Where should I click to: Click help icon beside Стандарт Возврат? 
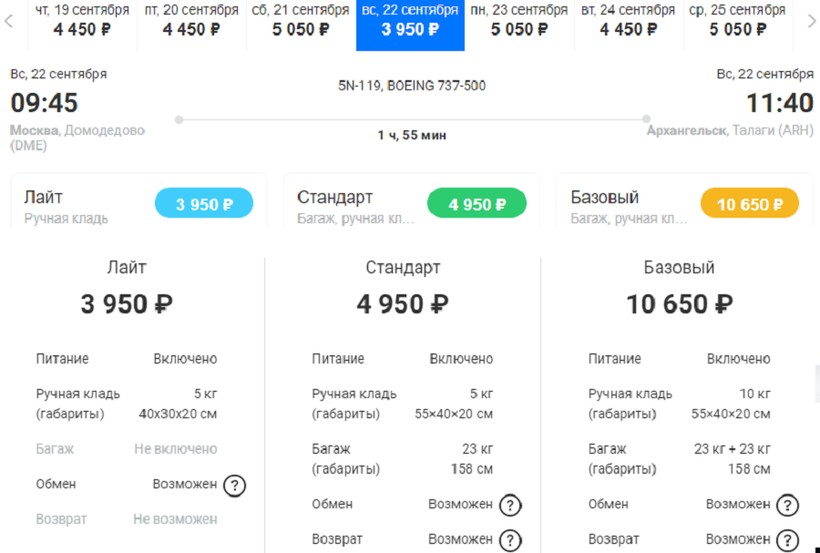[510, 541]
